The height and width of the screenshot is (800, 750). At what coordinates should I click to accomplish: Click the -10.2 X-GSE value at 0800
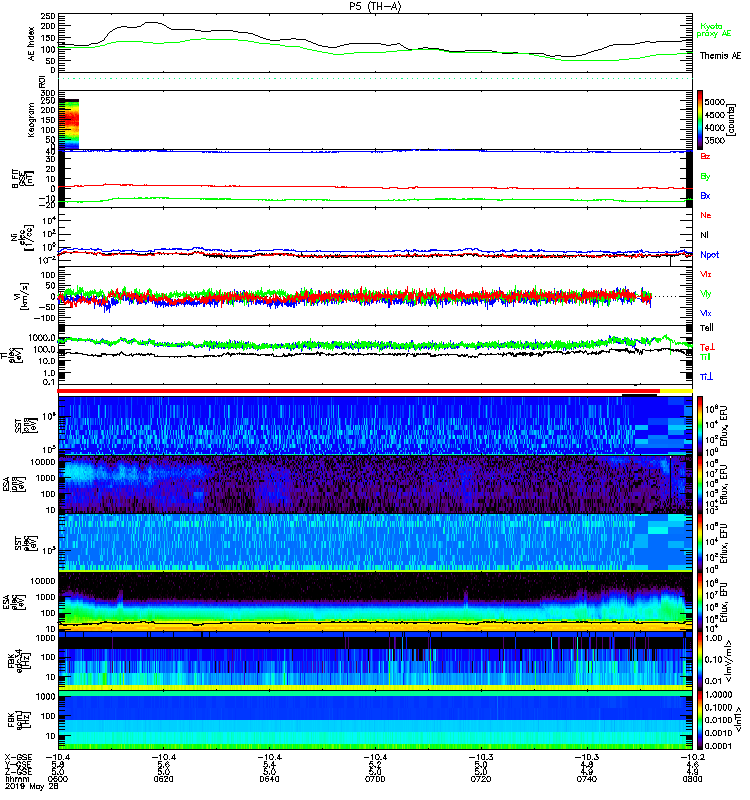[x=692, y=757]
